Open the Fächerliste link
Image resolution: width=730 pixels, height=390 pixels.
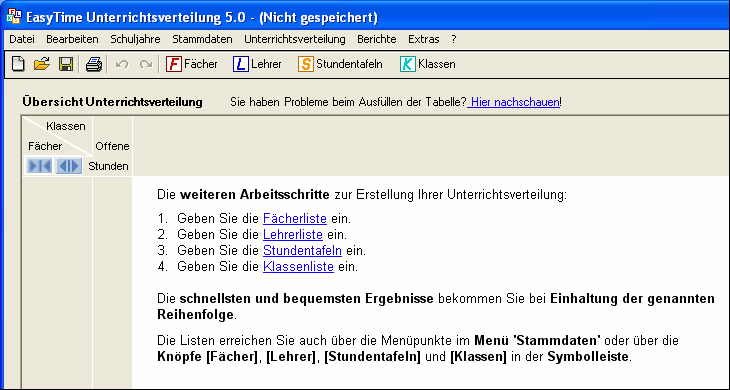click(x=295, y=218)
